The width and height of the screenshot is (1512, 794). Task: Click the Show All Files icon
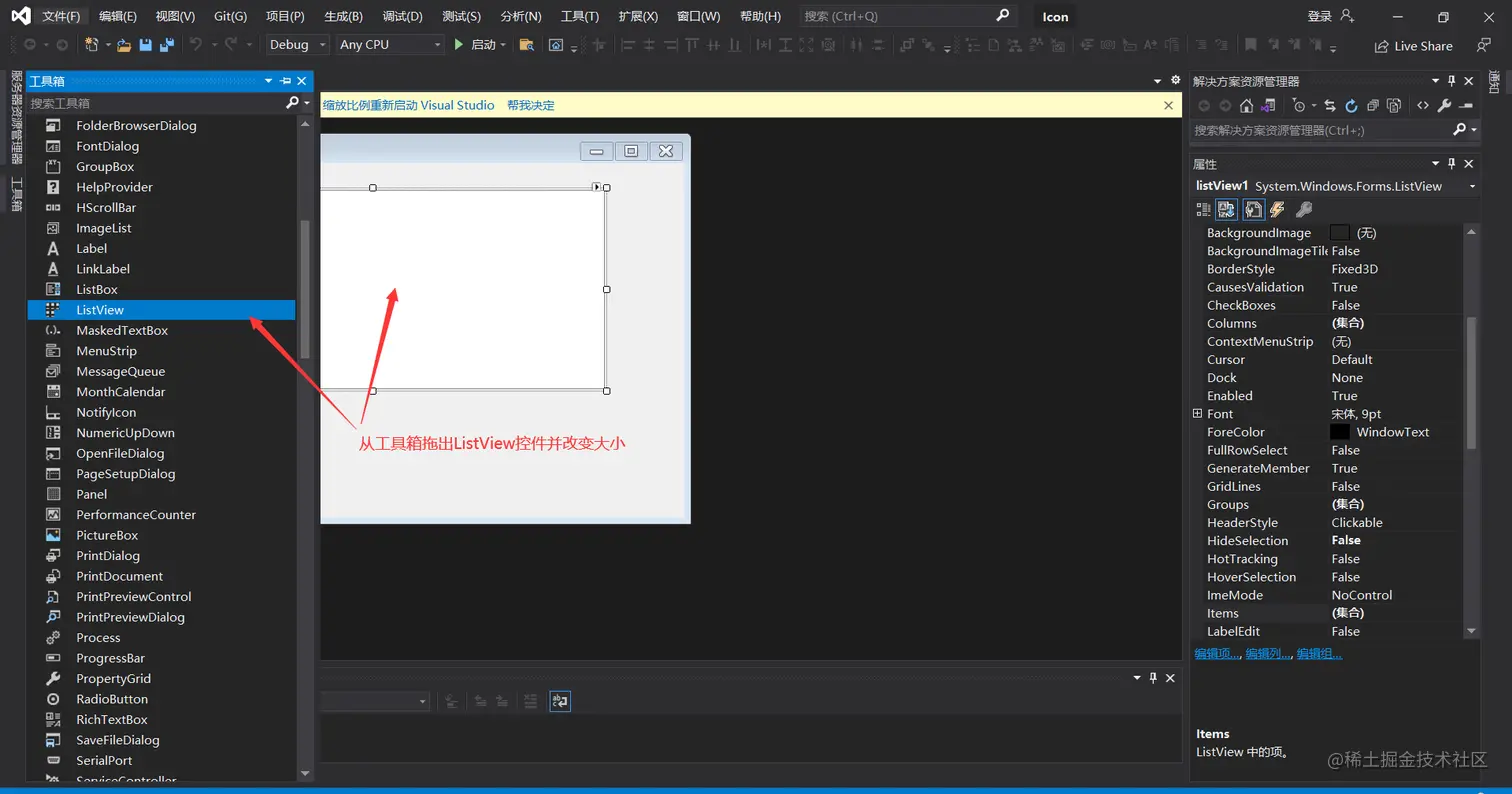[x=1394, y=105]
